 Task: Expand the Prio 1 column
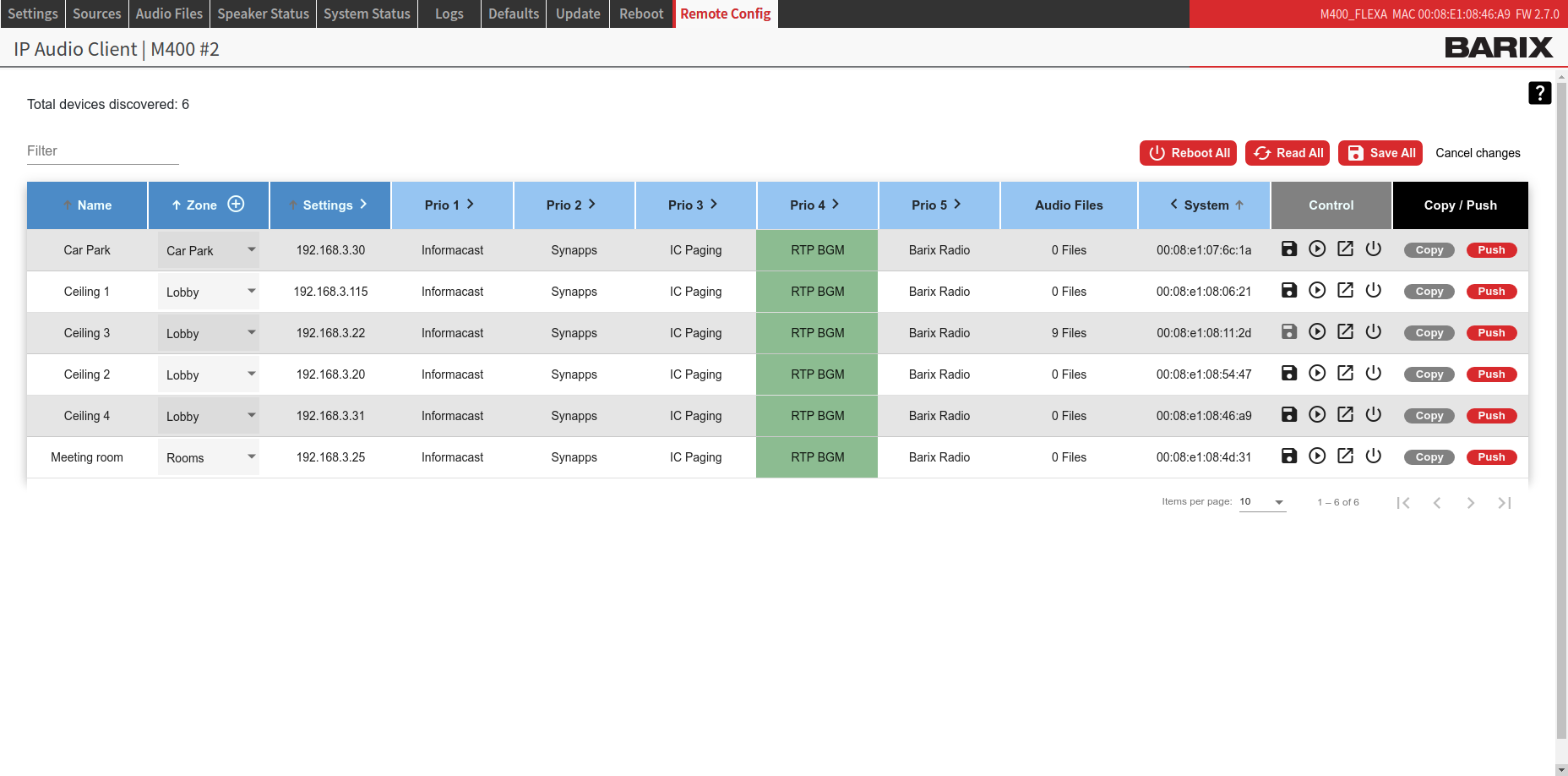coord(471,205)
